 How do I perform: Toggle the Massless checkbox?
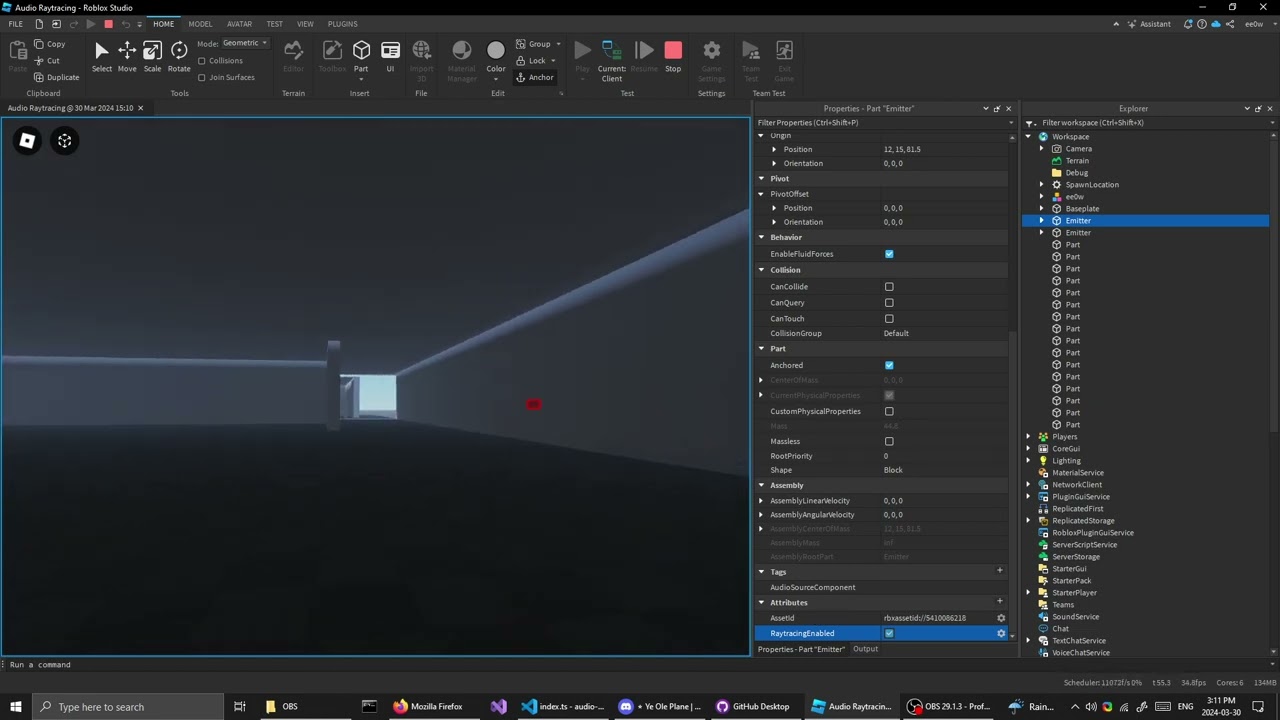point(889,441)
